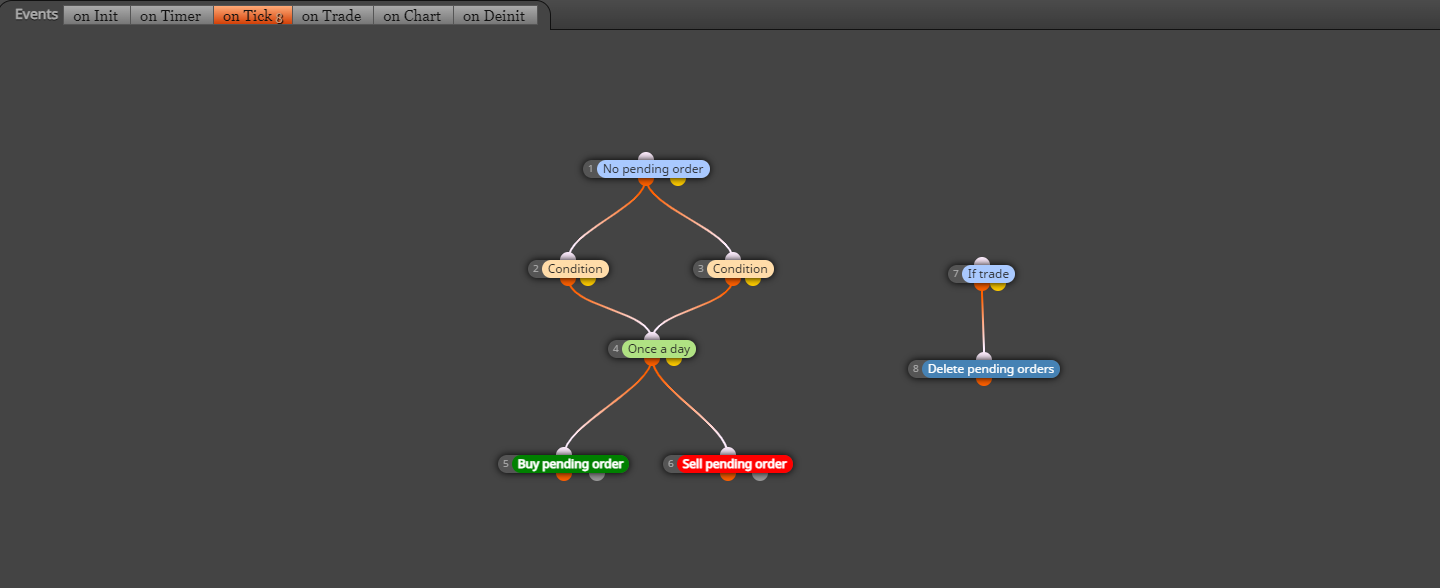Click the yellow output connector of Condition block 3
Screen dimensions: 1440x588
753,280
